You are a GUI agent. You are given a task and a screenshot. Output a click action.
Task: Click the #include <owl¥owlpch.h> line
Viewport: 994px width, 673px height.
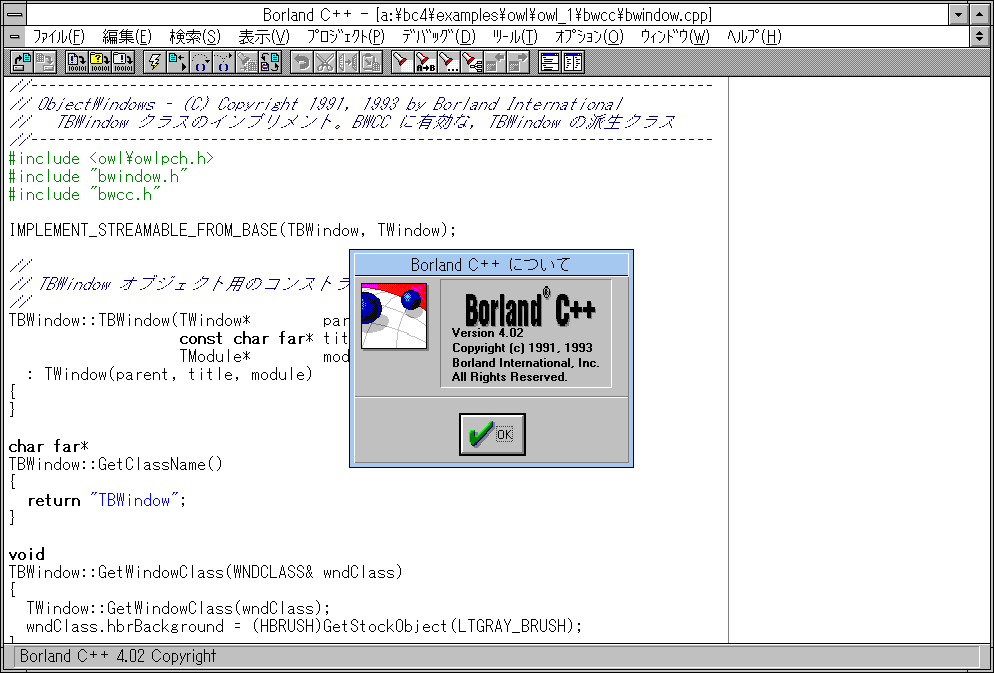(x=112, y=158)
